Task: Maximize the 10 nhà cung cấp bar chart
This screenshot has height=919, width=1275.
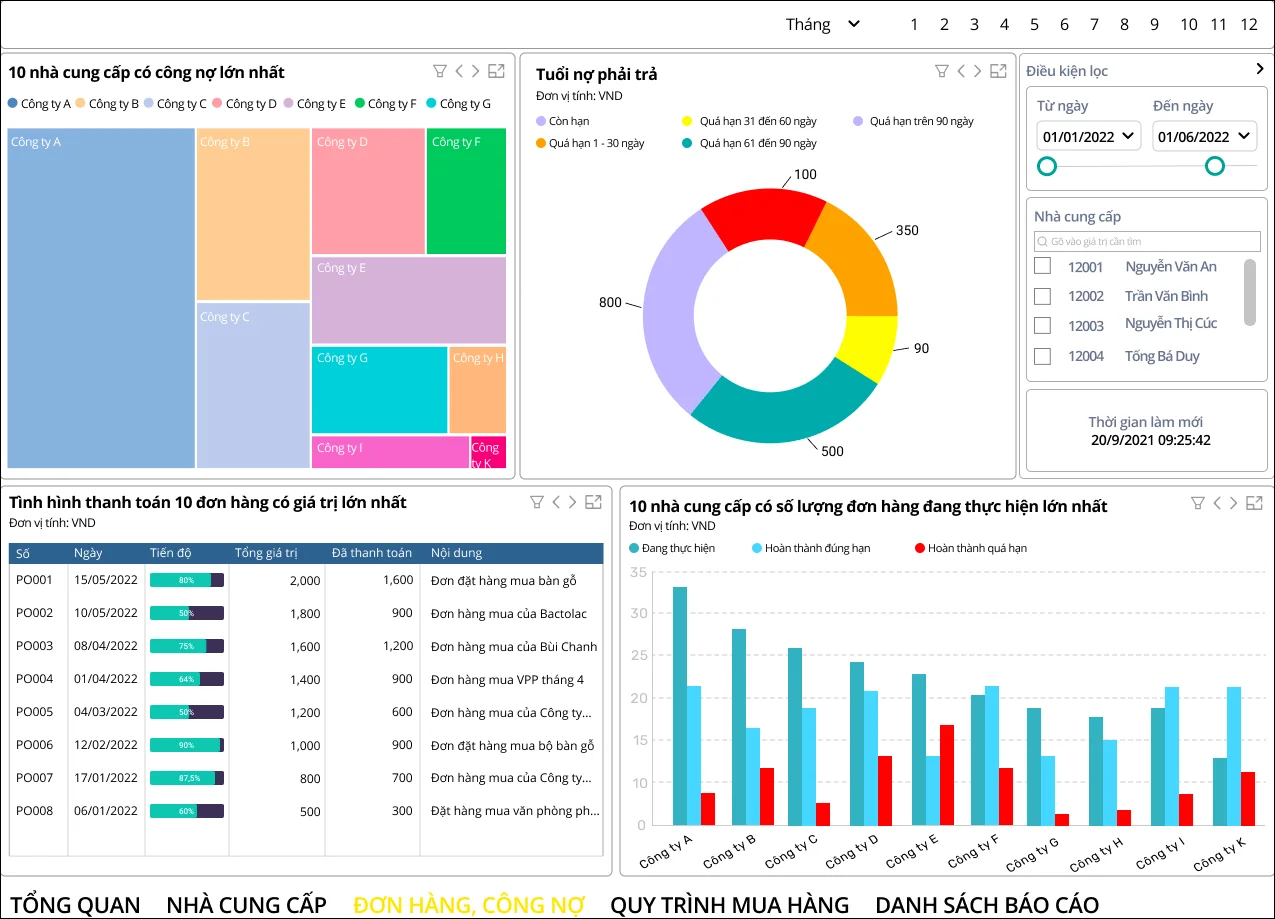Action: [x=1254, y=504]
